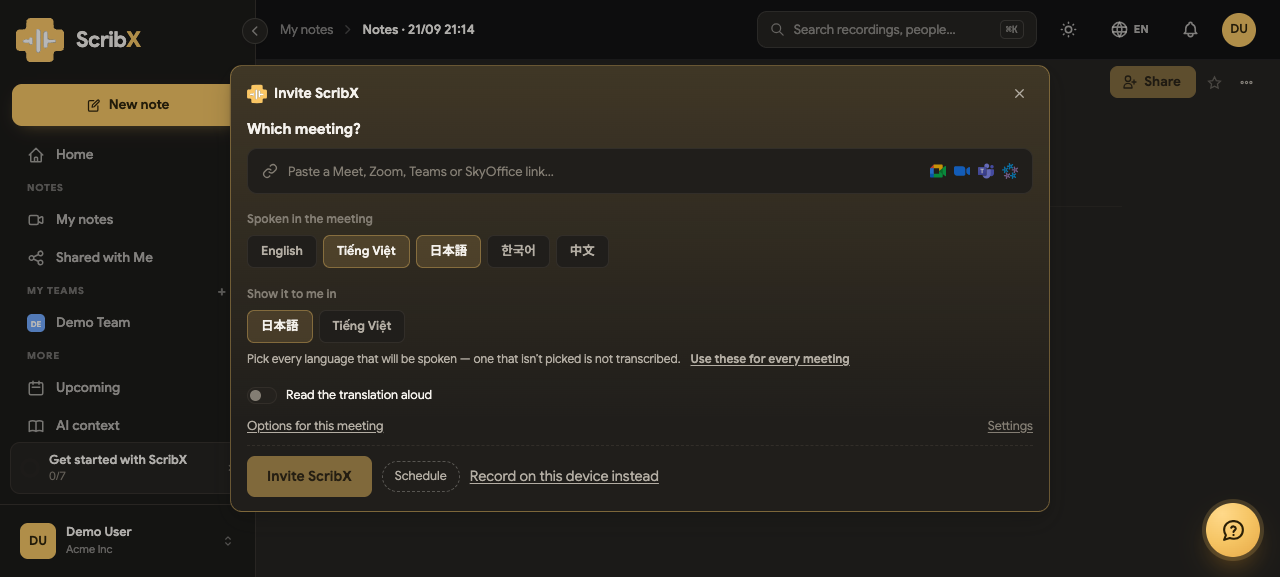
Task: Toggle English as a spoken language
Action: (282, 251)
